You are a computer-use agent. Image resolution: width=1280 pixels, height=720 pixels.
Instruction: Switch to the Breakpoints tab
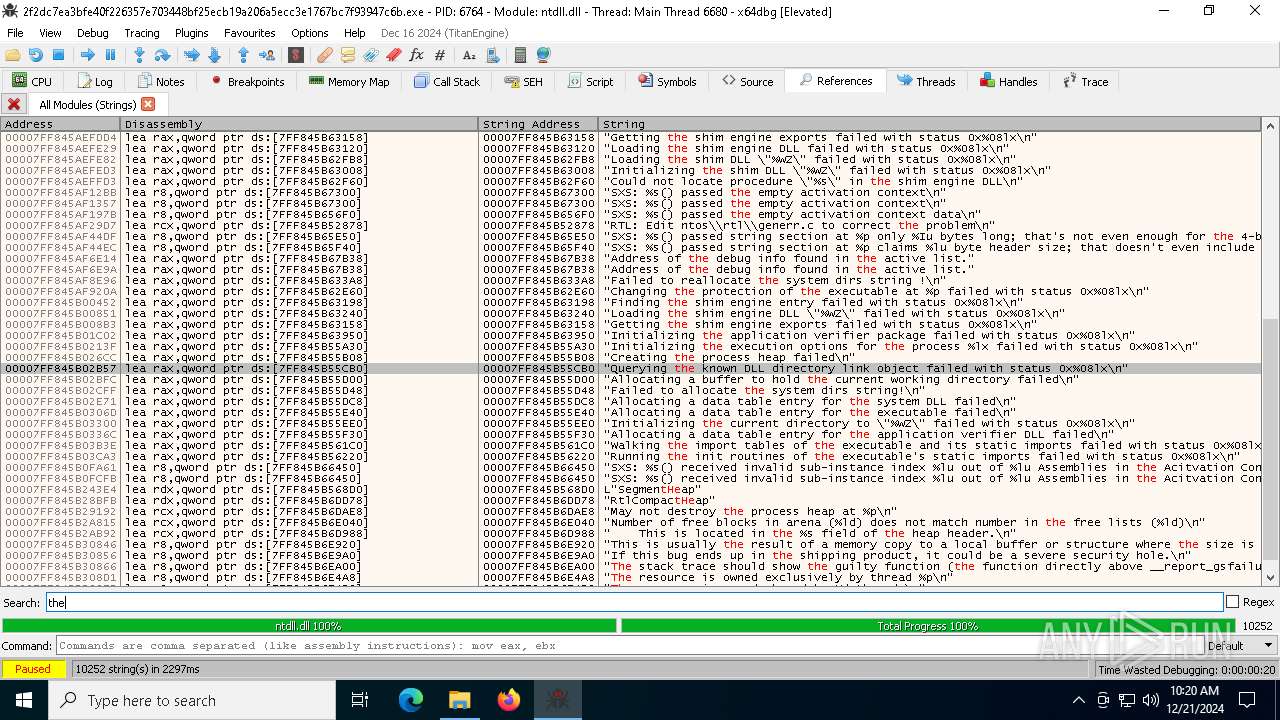[247, 81]
